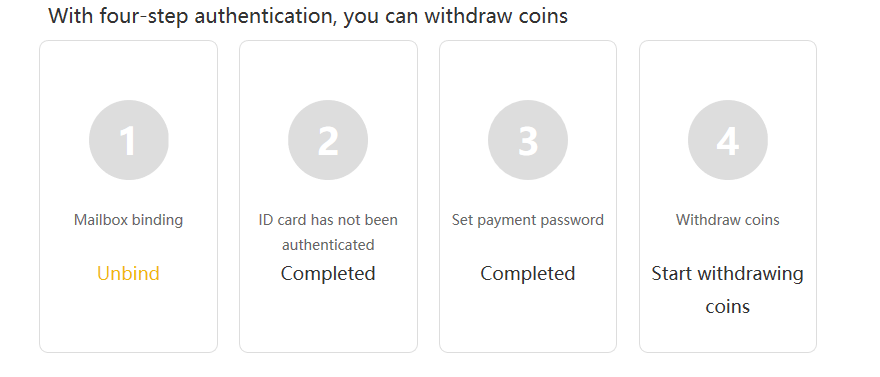Click Completed under Set payment password
The width and height of the screenshot is (880, 377).
(x=528, y=274)
